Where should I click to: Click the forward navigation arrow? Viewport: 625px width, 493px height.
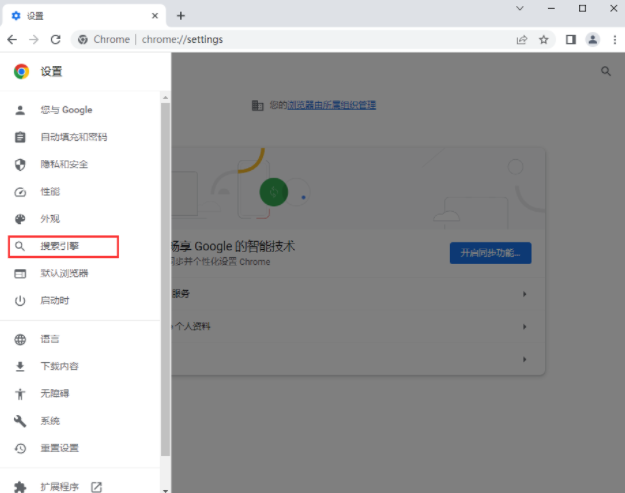34,39
